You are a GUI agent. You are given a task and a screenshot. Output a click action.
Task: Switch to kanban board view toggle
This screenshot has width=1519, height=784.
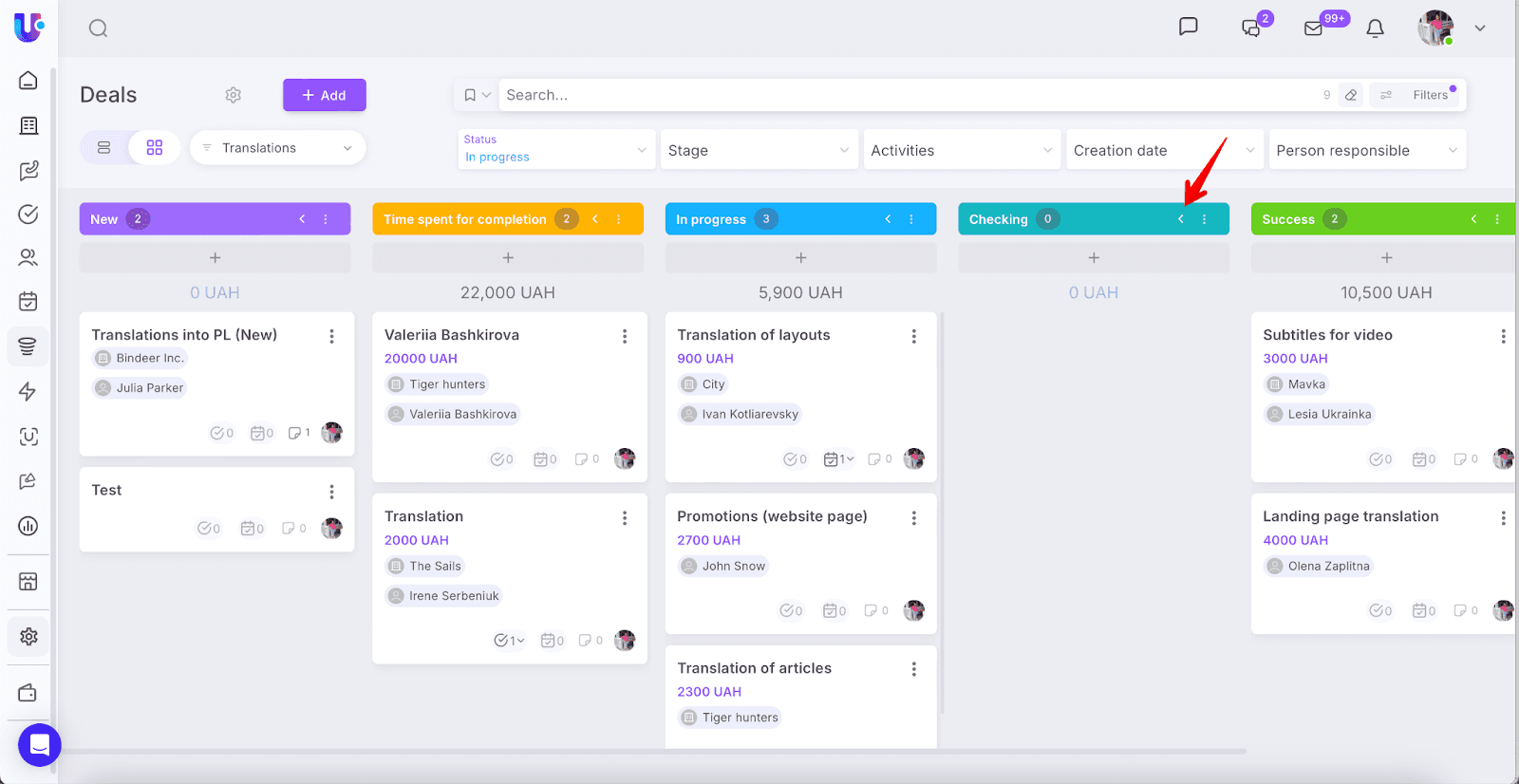pos(155,148)
